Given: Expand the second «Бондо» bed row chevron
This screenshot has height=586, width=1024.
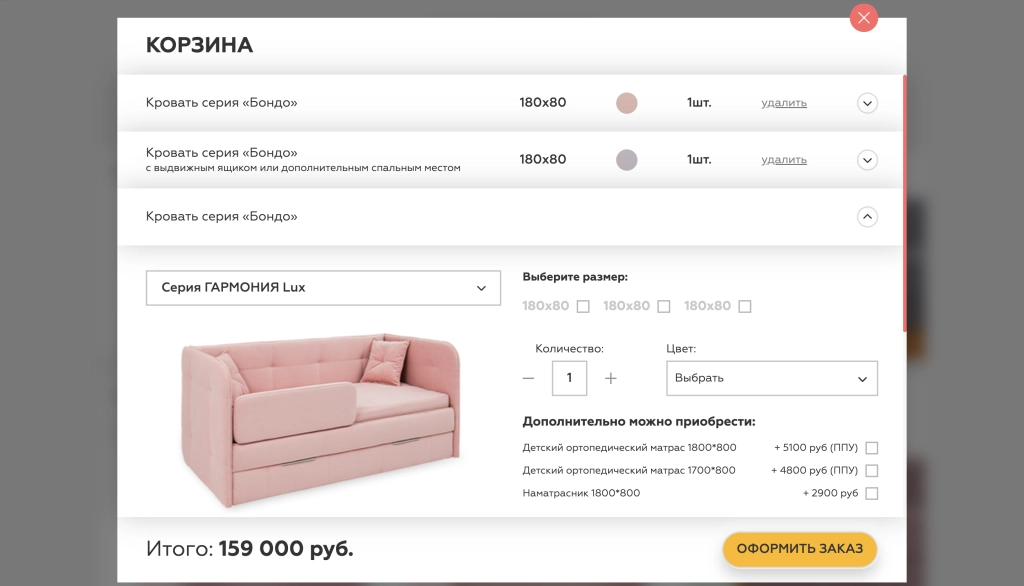Looking at the screenshot, I should (867, 160).
